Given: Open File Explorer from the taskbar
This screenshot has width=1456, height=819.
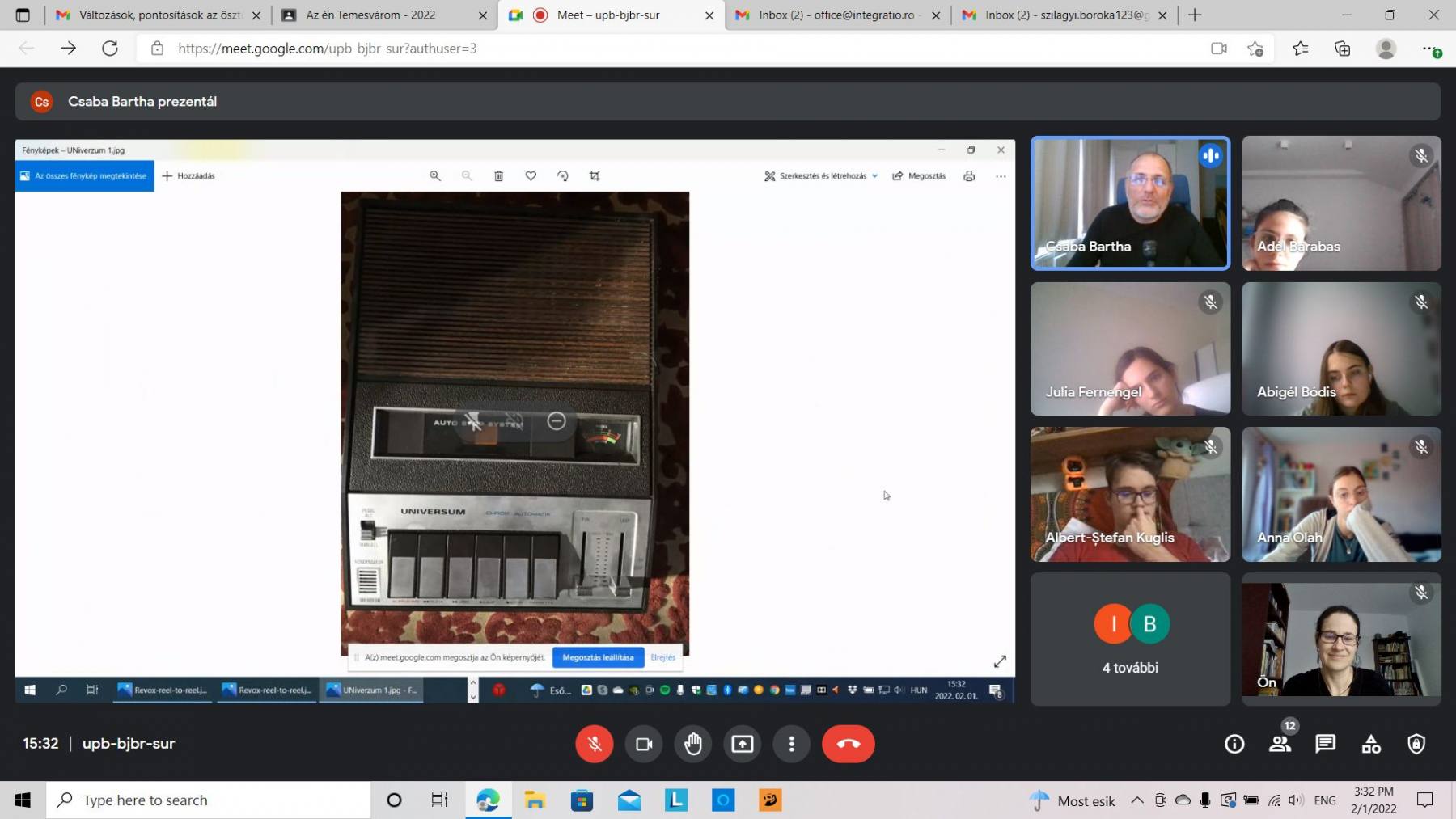Looking at the screenshot, I should click(535, 800).
